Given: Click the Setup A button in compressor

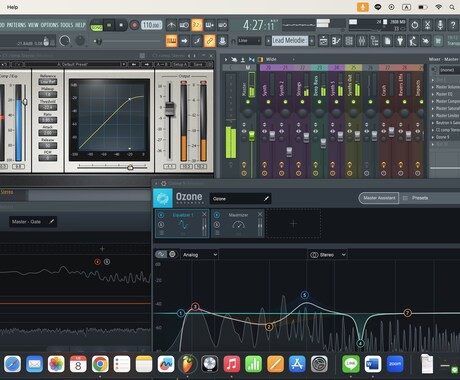Looking at the screenshot, I should 180,64.
